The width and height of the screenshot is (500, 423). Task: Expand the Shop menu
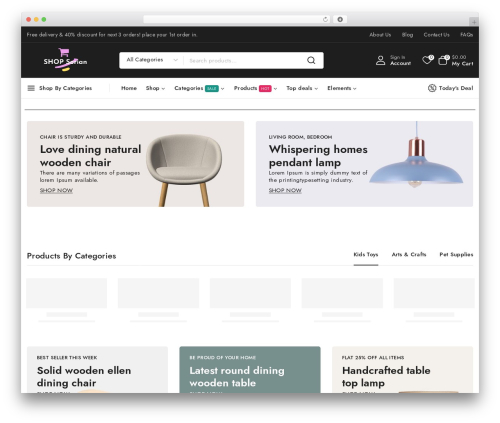[x=155, y=88]
